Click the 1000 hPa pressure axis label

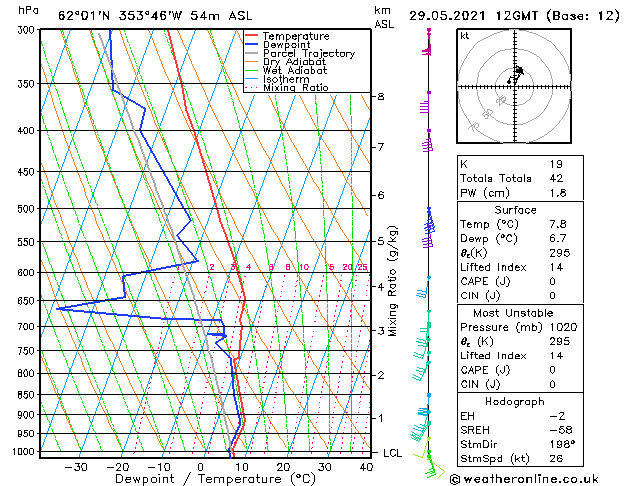click(x=26, y=452)
